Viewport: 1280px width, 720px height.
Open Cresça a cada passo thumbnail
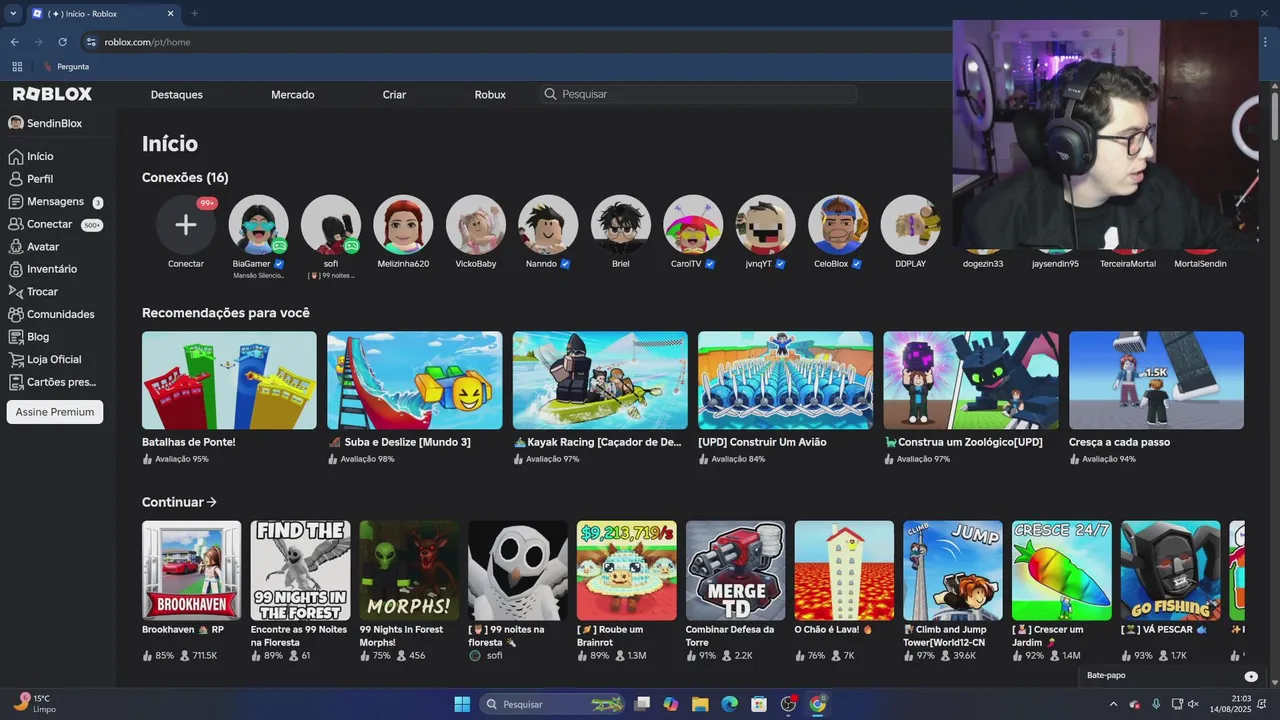tap(1156, 380)
